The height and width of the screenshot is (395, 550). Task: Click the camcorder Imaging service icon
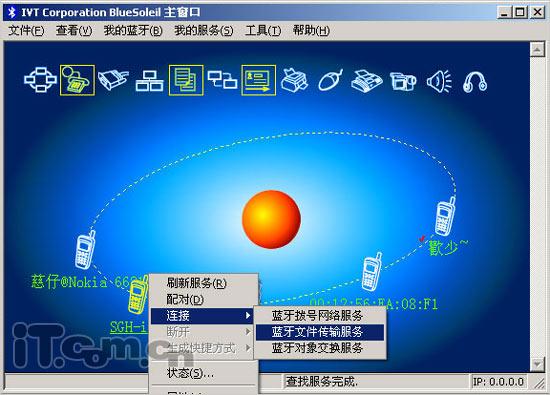[403, 81]
